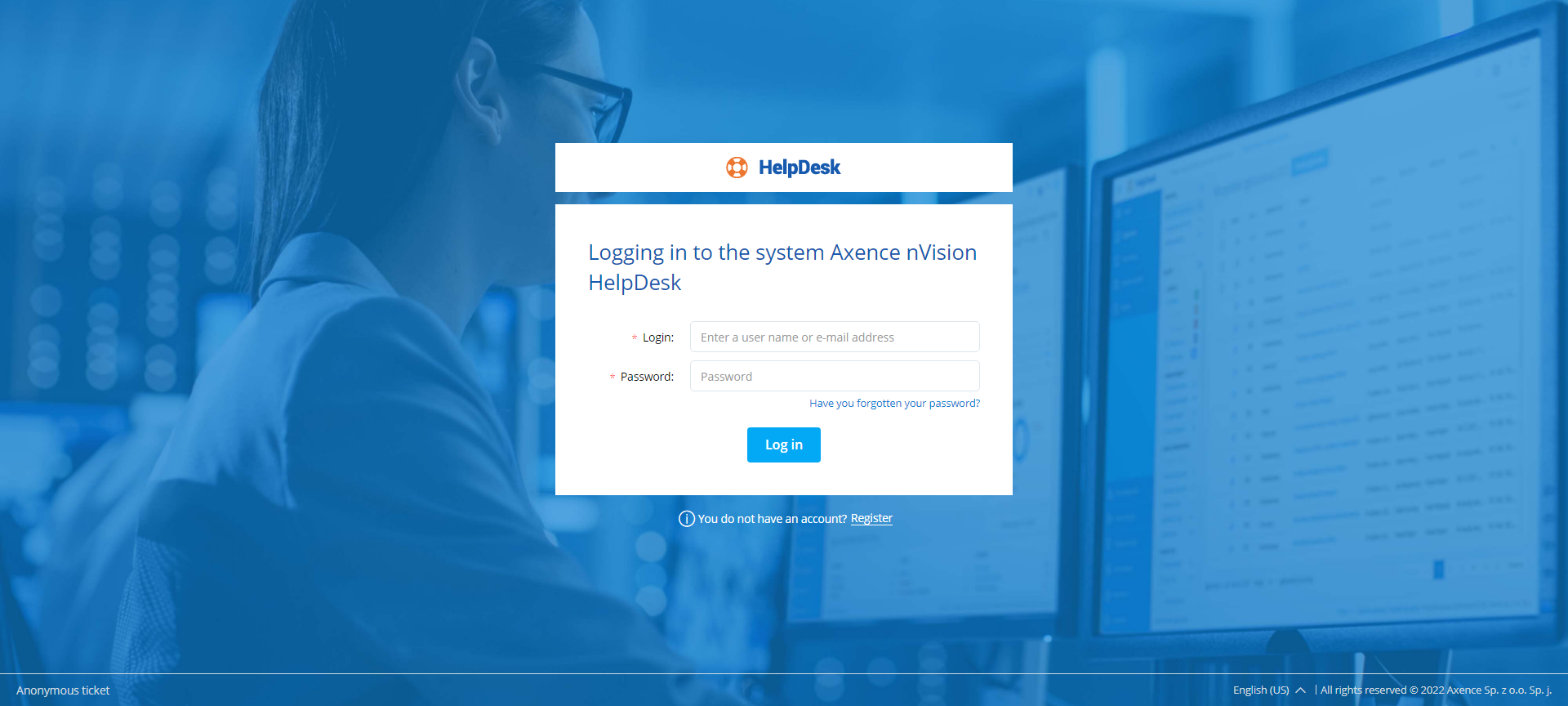Focus the Password input field
The width and height of the screenshot is (1568, 706).
click(x=834, y=376)
